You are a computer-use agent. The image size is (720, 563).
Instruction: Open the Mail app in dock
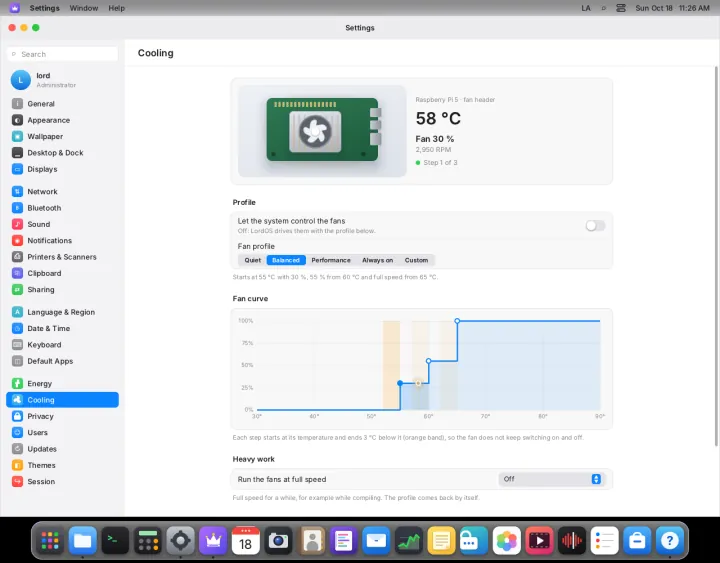376,540
